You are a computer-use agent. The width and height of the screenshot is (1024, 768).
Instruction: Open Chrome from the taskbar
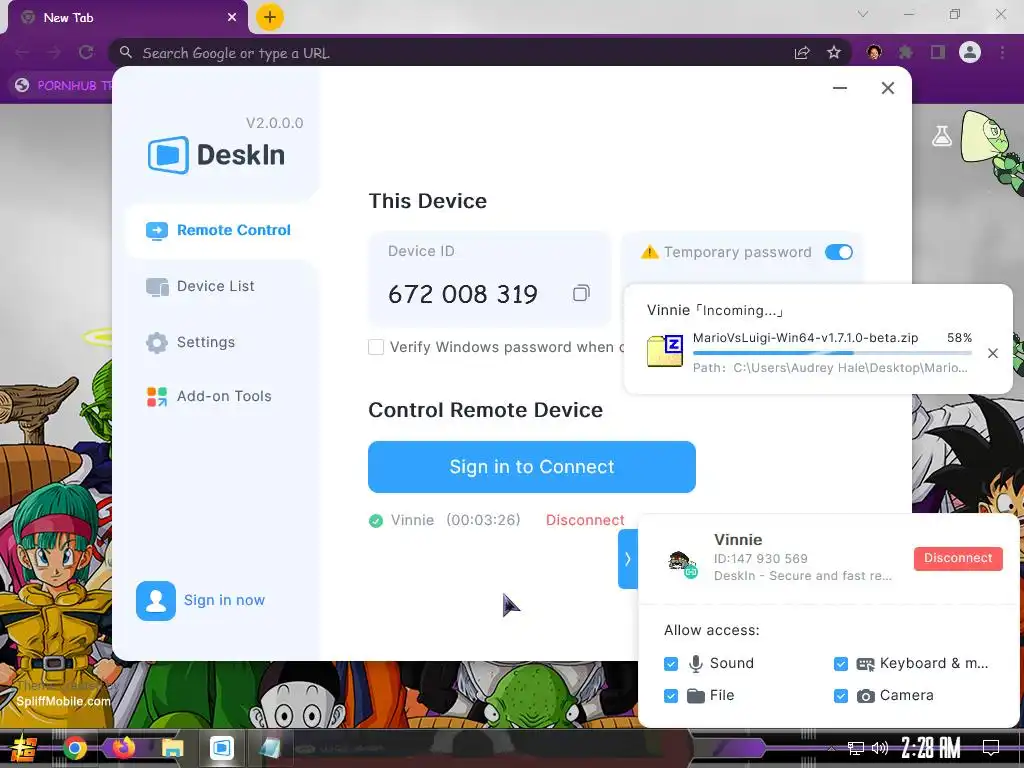pyautogui.click(x=75, y=748)
